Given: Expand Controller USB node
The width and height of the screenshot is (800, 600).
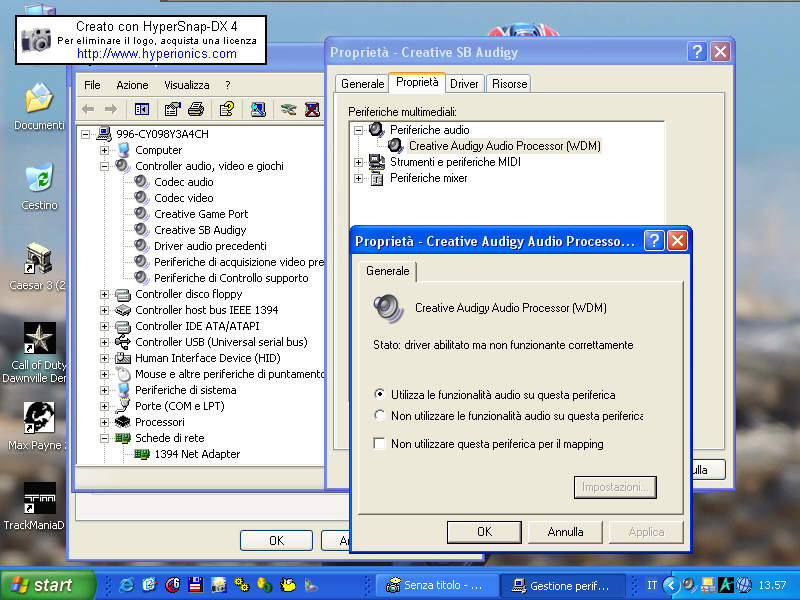Looking at the screenshot, I should pos(104,342).
